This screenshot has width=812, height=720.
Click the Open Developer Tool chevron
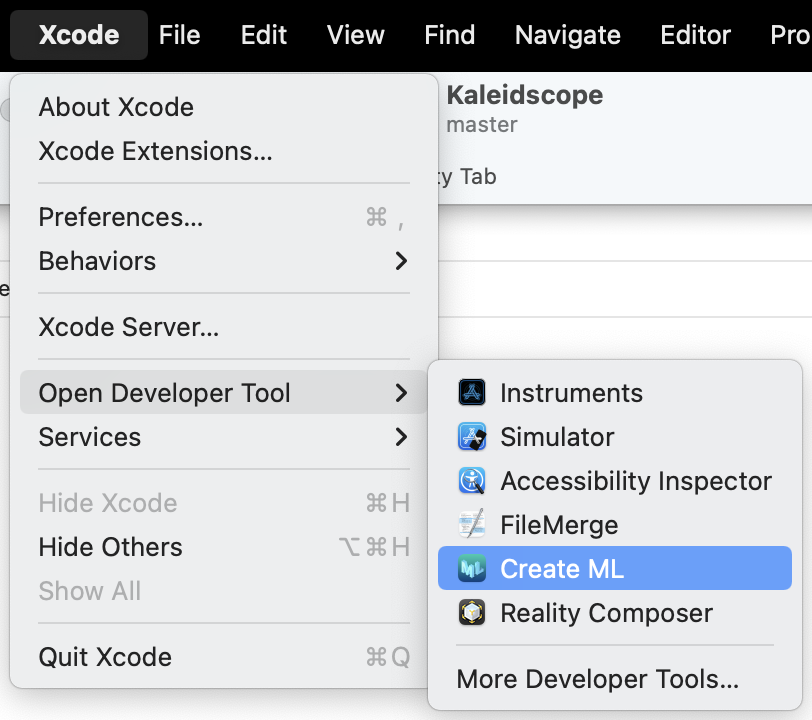pos(401,393)
